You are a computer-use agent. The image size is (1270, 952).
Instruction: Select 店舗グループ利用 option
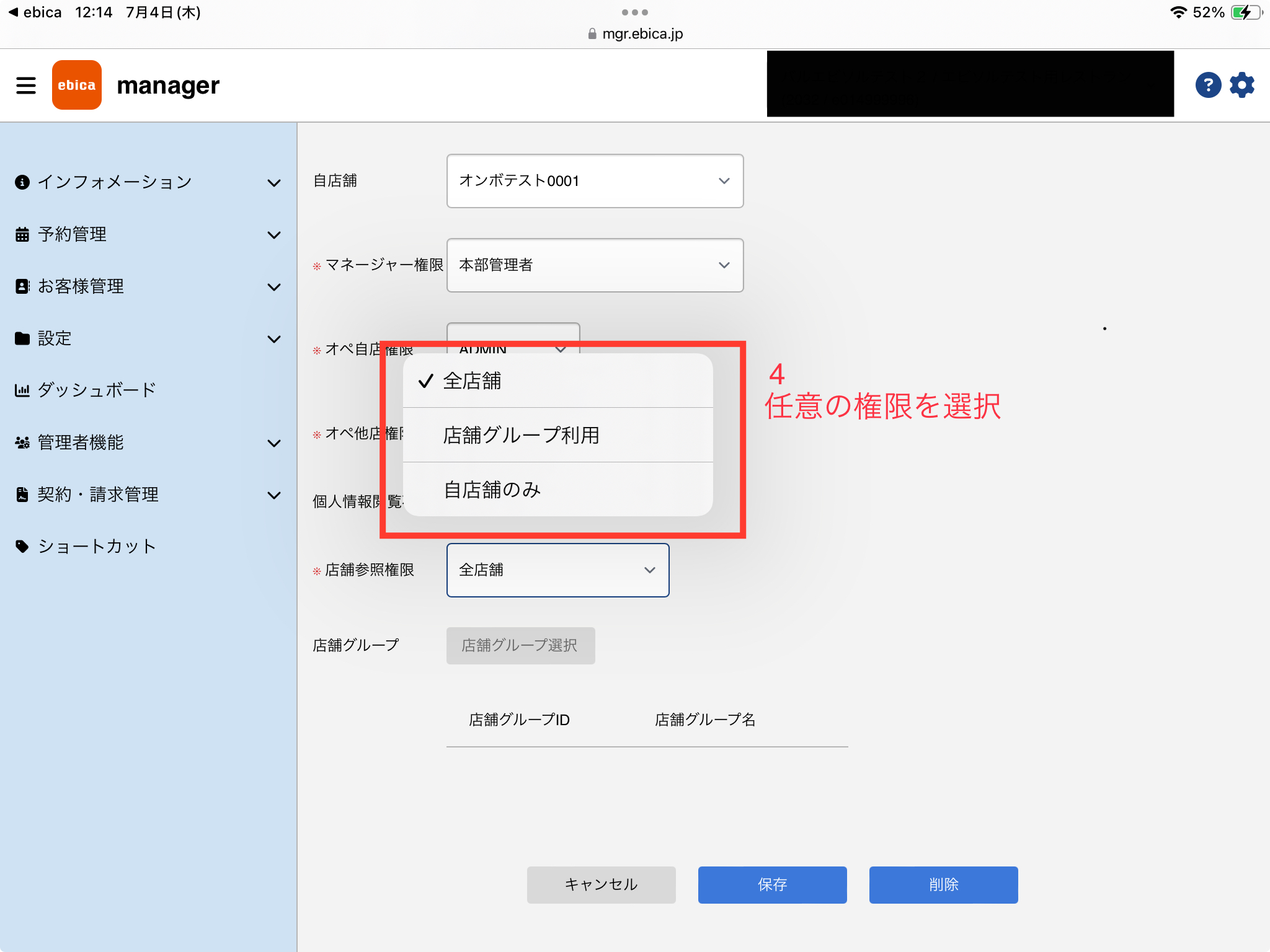(x=558, y=435)
